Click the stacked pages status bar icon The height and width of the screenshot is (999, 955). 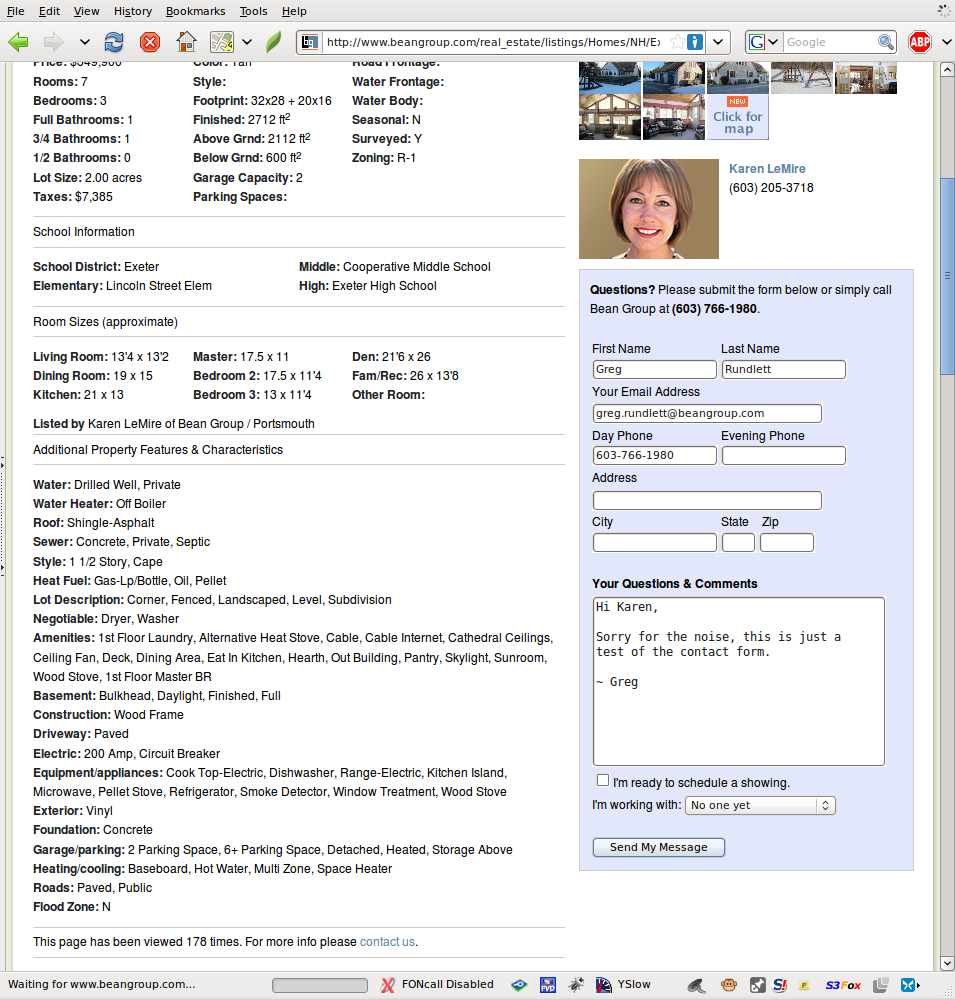click(x=880, y=985)
